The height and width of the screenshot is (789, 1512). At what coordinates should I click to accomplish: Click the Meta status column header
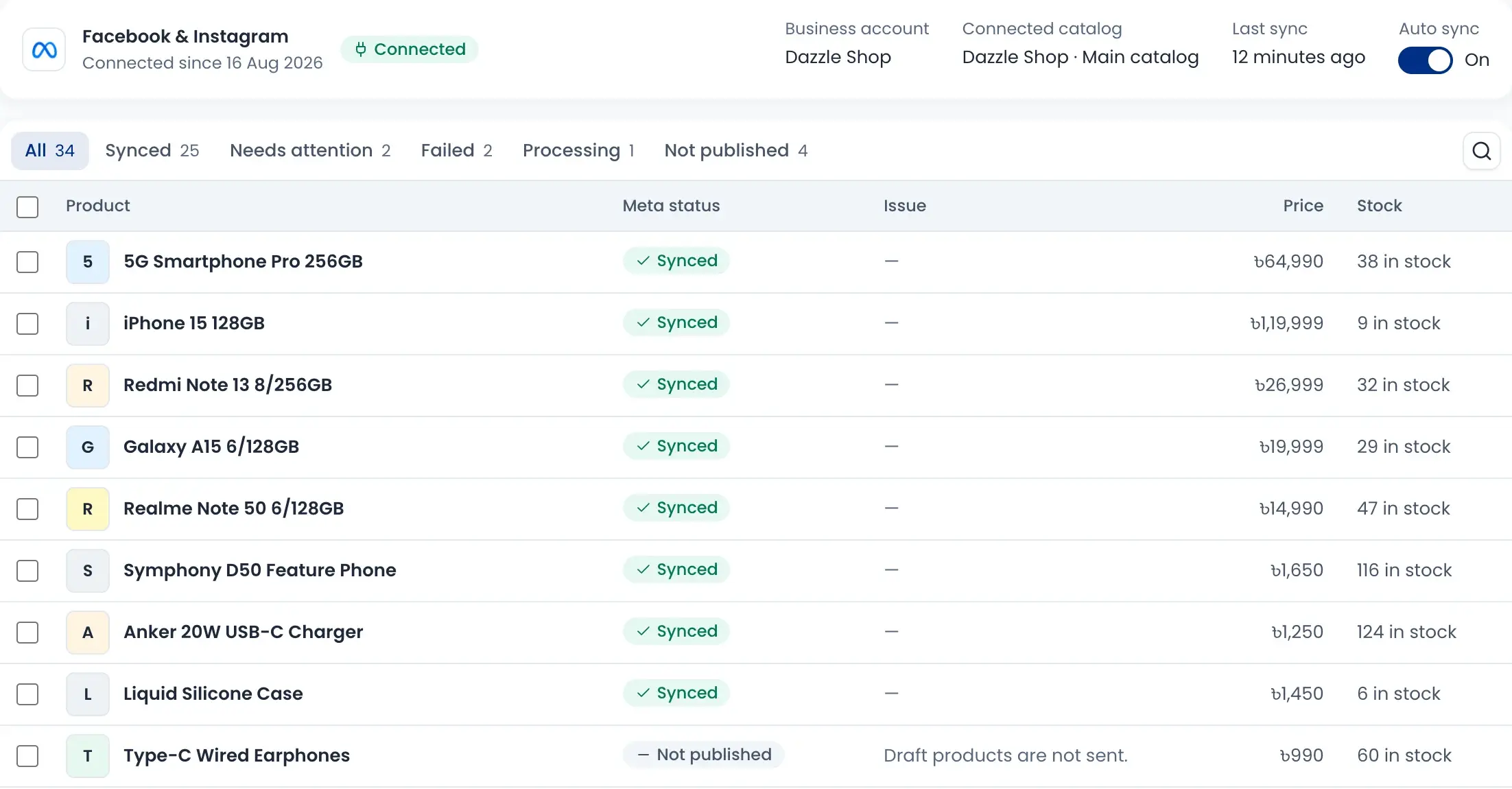pos(672,206)
